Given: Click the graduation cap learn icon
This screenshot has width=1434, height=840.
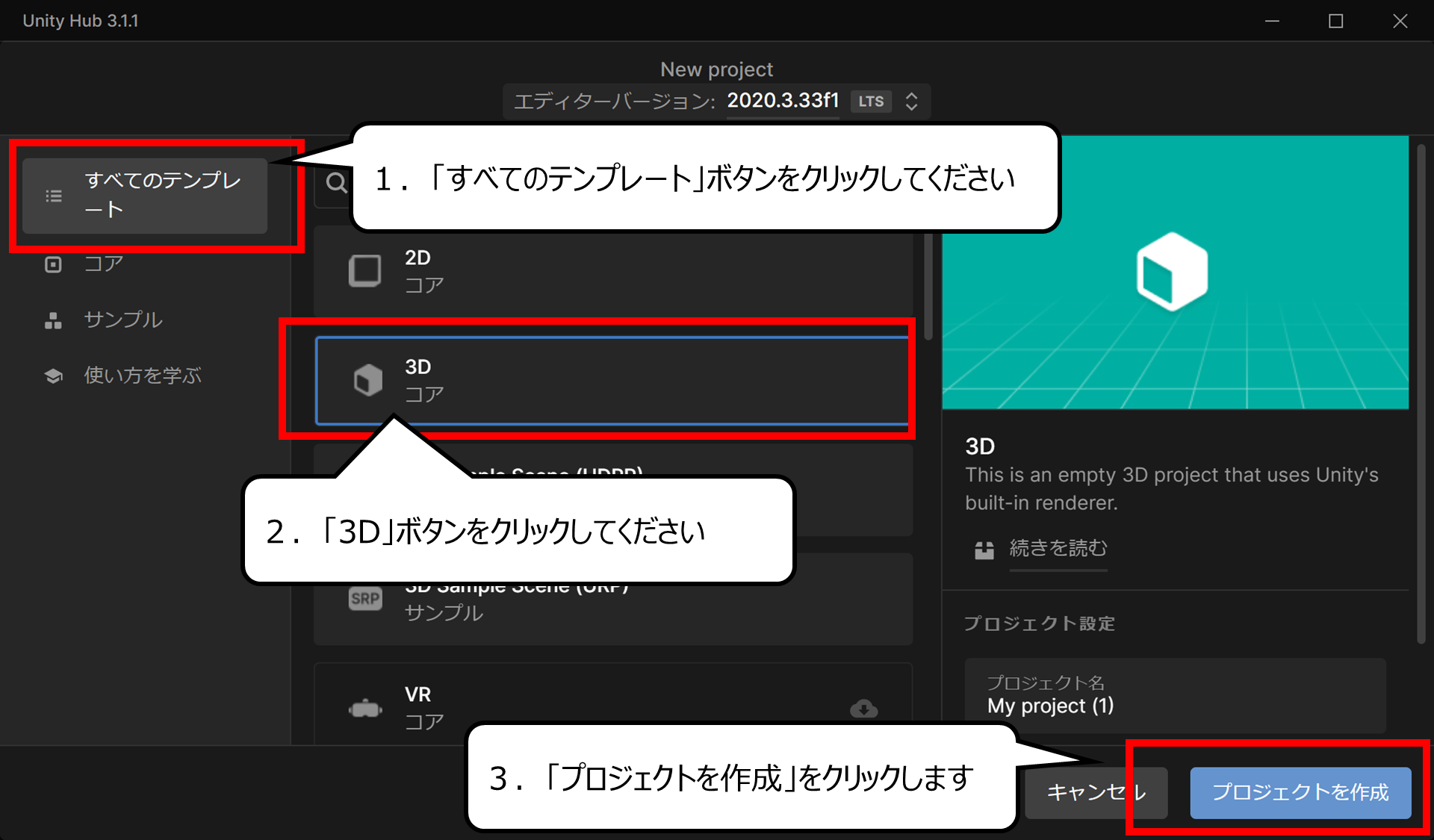Looking at the screenshot, I should coord(53,376).
